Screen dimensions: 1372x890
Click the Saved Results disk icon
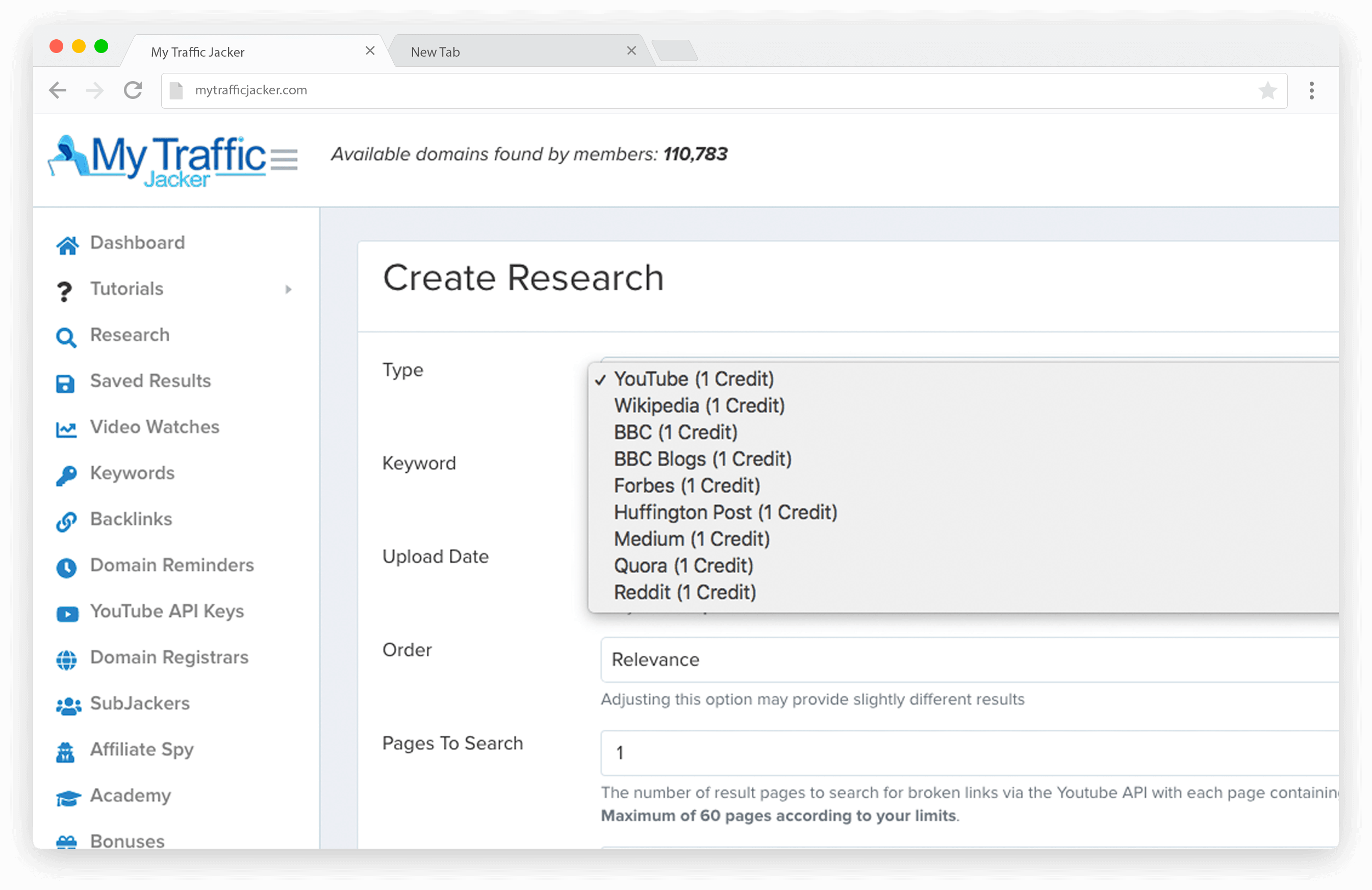[x=65, y=384]
